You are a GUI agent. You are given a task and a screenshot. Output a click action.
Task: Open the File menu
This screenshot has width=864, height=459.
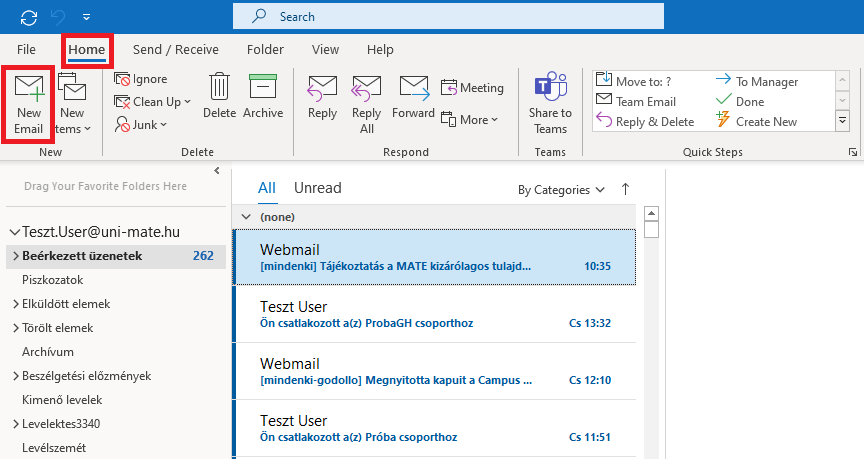[26, 50]
